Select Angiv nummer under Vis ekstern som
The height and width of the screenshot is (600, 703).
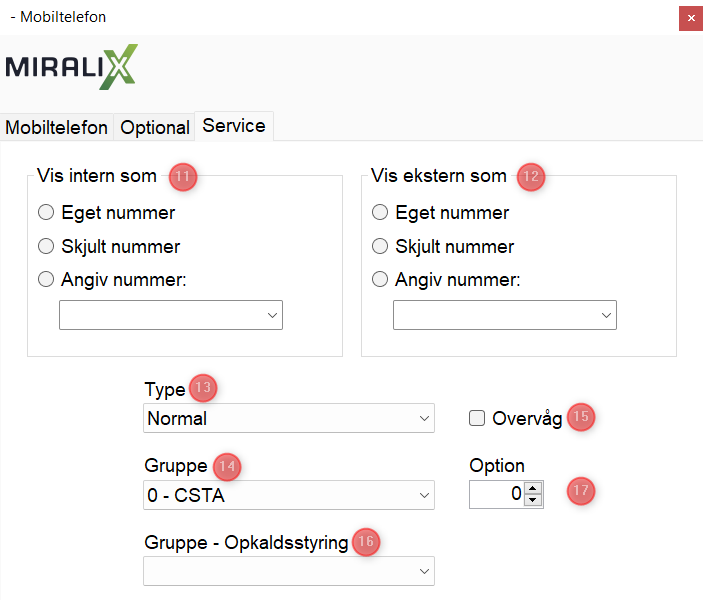coord(380,280)
